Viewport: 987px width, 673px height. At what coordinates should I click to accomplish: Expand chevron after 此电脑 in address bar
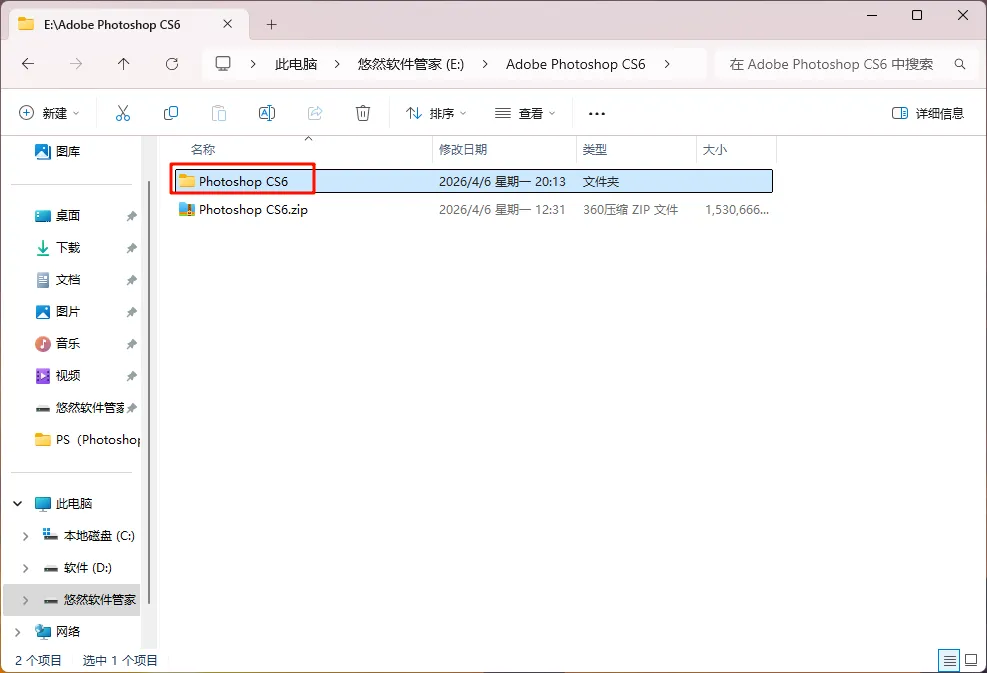(337, 64)
